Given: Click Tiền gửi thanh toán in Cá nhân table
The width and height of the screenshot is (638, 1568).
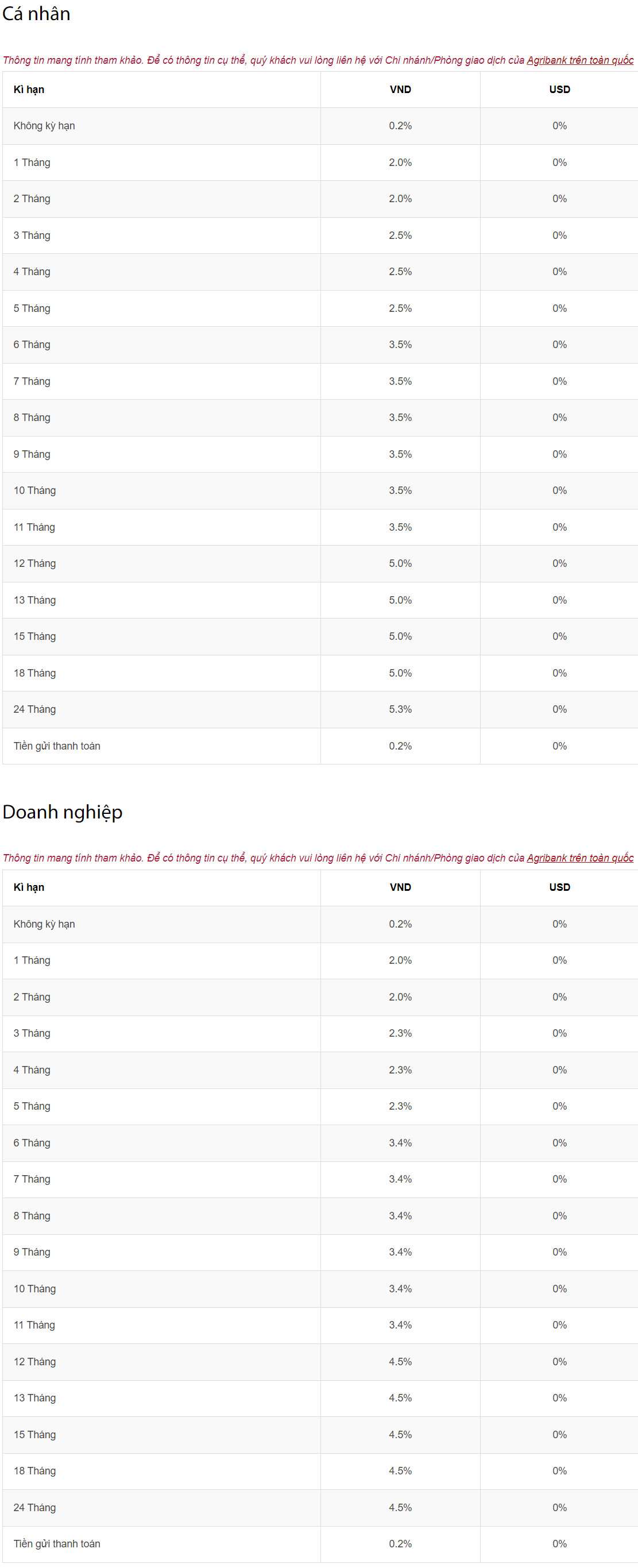Looking at the screenshot, I should 57,746.
